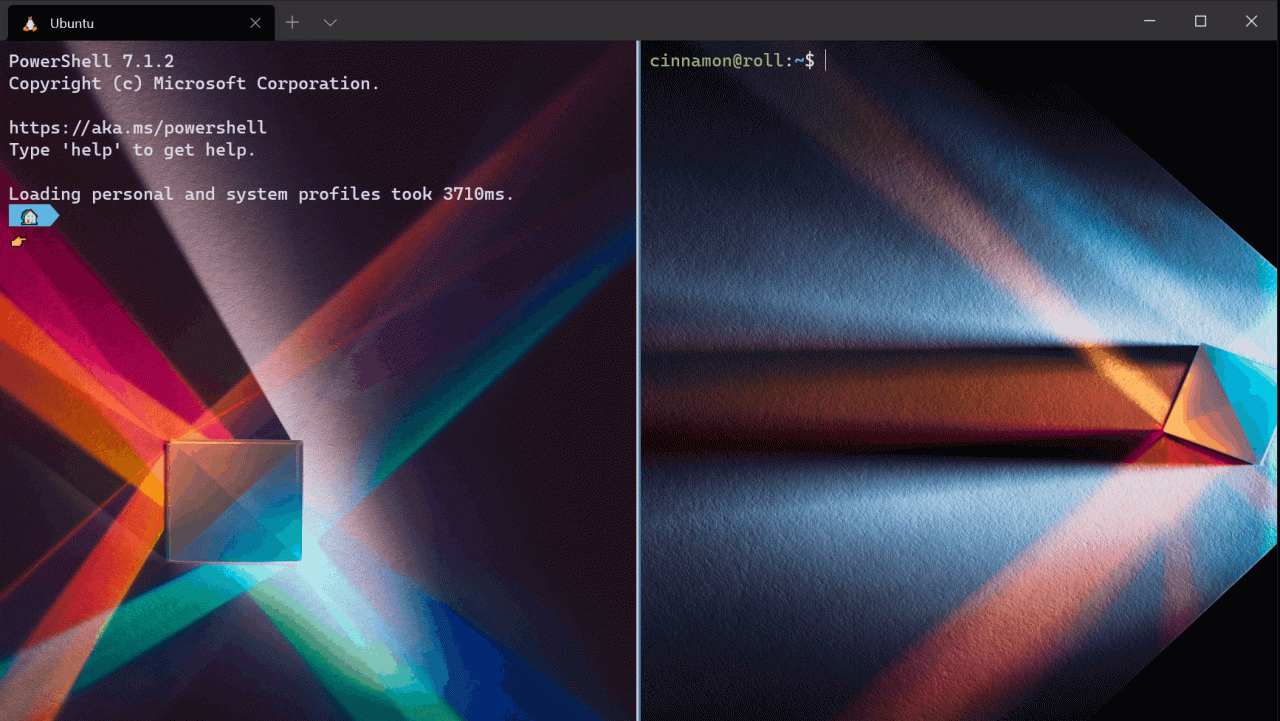Maximize the Windows Terminal window
This screenshot has width=1280, height=721.
pos(1200,21)
